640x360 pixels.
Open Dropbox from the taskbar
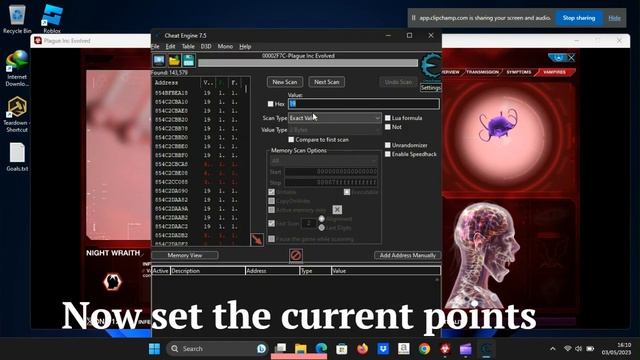383,349
